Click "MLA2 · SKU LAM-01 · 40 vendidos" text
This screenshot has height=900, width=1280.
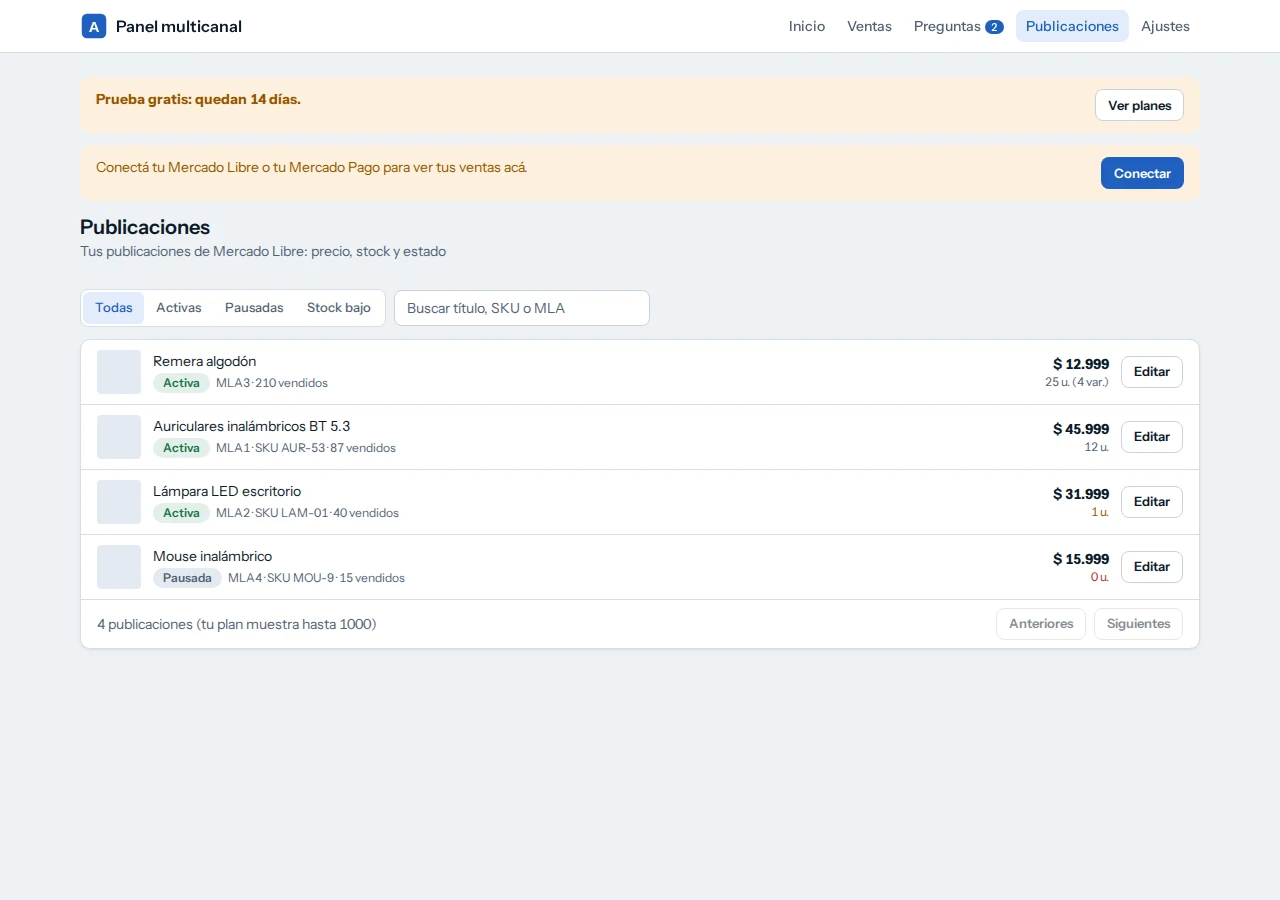click(x=307, y=513)
